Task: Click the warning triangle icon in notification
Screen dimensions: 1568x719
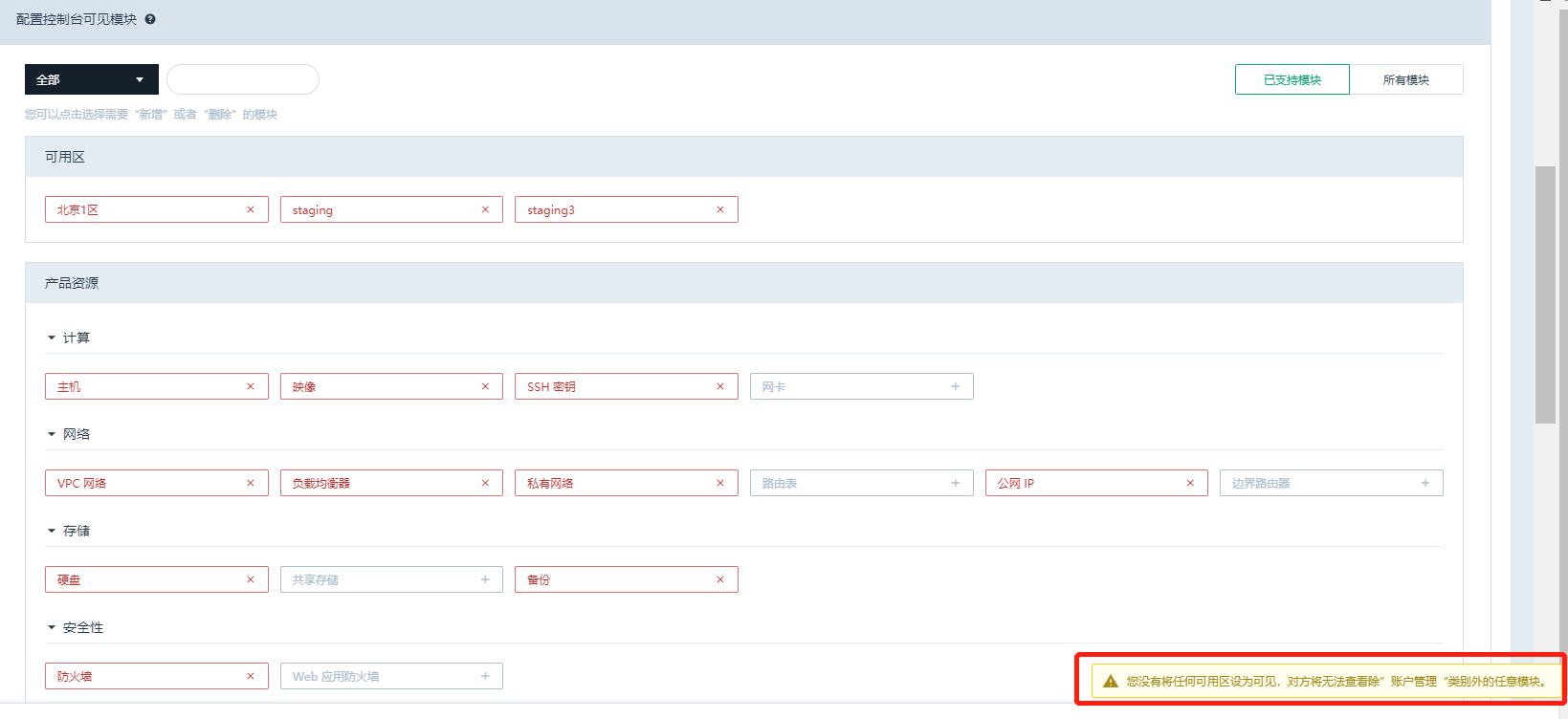Action: click(1110, 681)
